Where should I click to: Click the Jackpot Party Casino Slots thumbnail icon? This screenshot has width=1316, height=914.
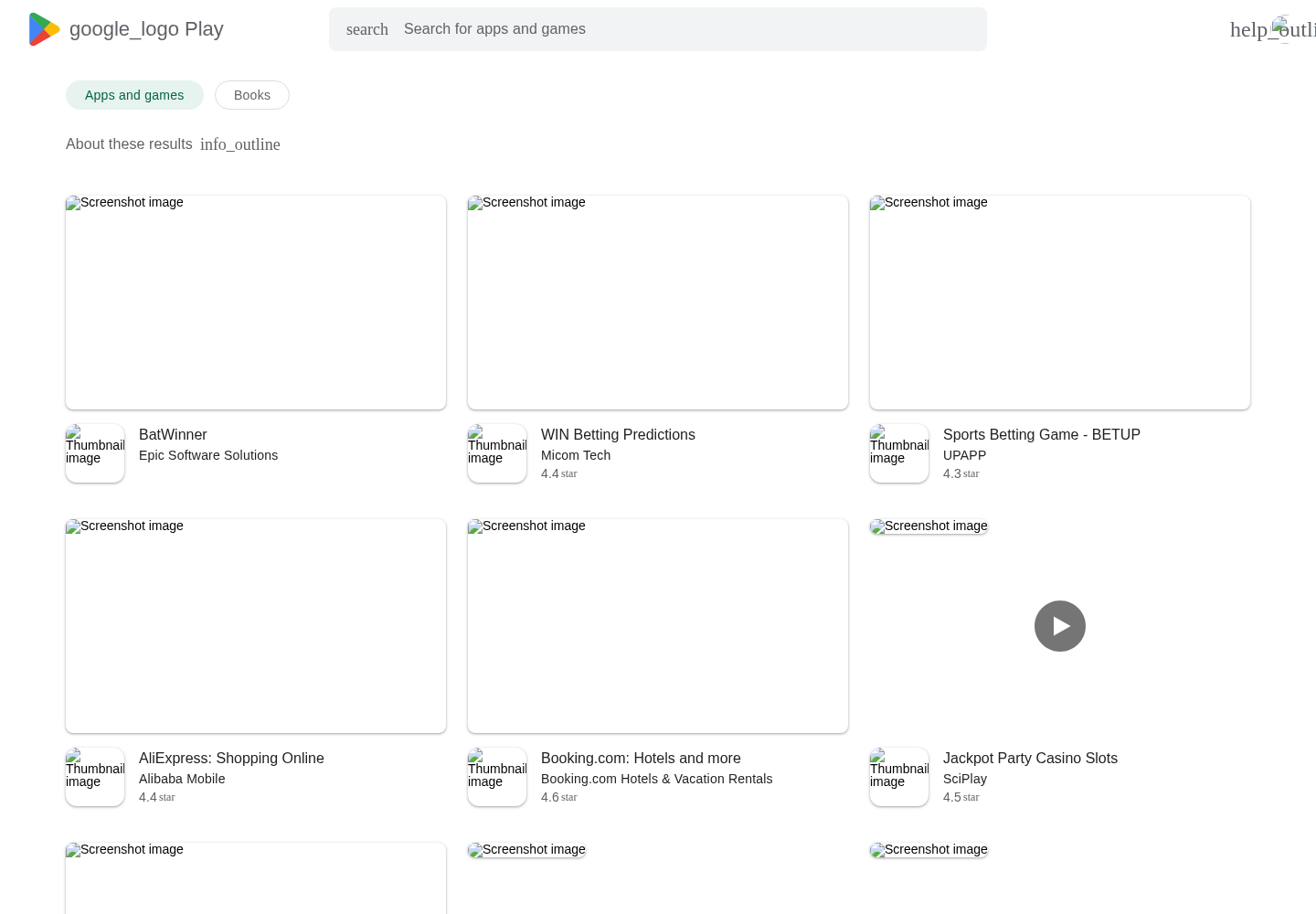point(899,777)
